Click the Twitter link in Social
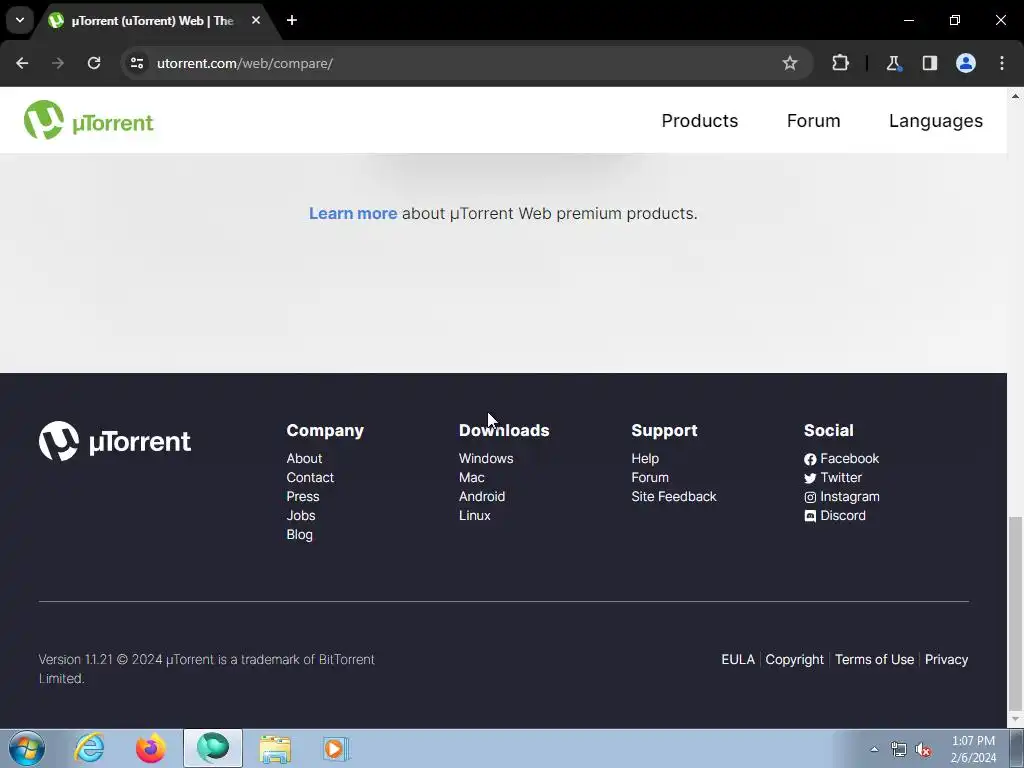 (833, 477)
